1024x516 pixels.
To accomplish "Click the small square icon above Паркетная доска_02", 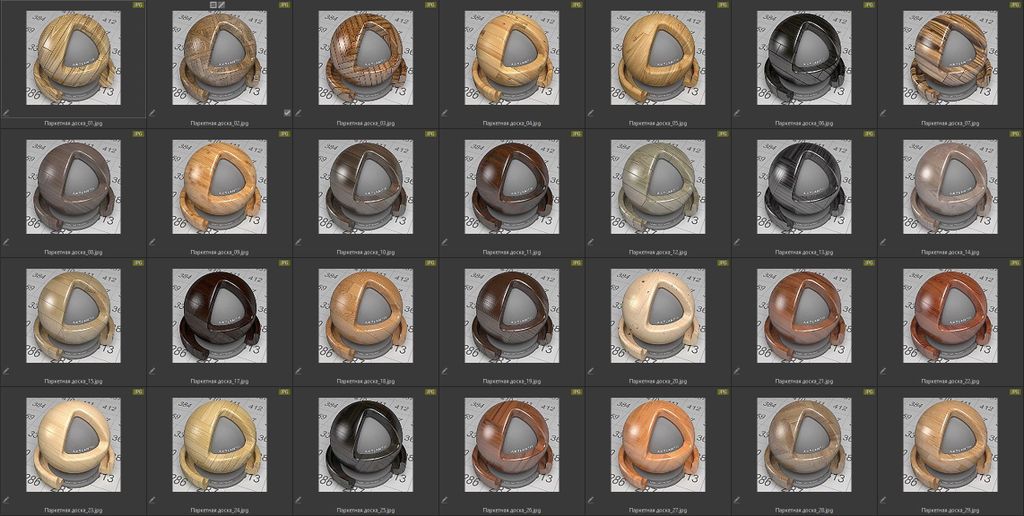I will (x=213, y=5).
